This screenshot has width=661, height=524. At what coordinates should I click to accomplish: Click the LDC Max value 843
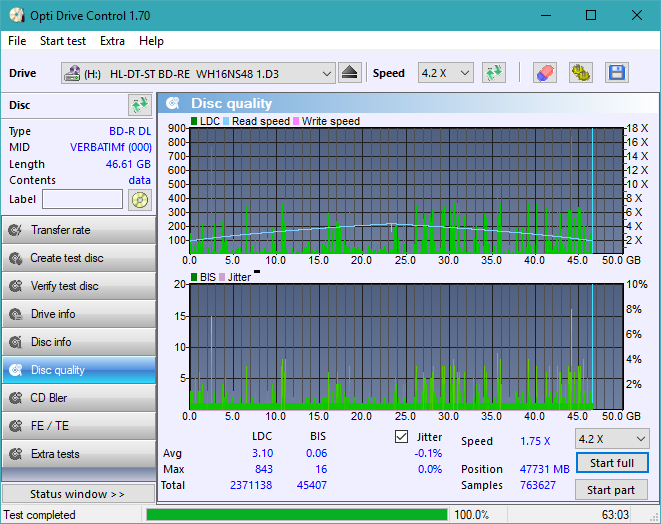264,469
